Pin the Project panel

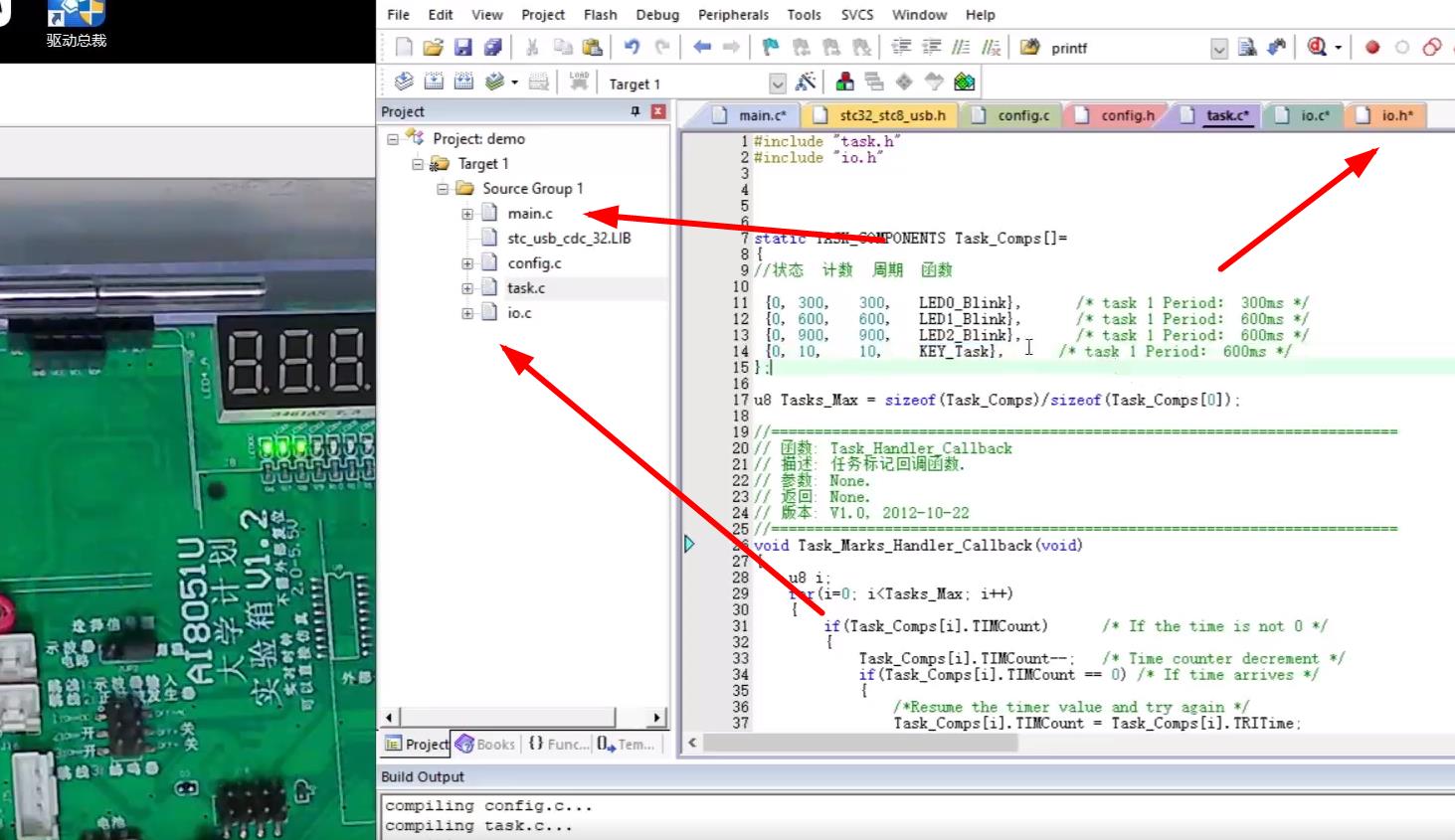coord(636,111)
